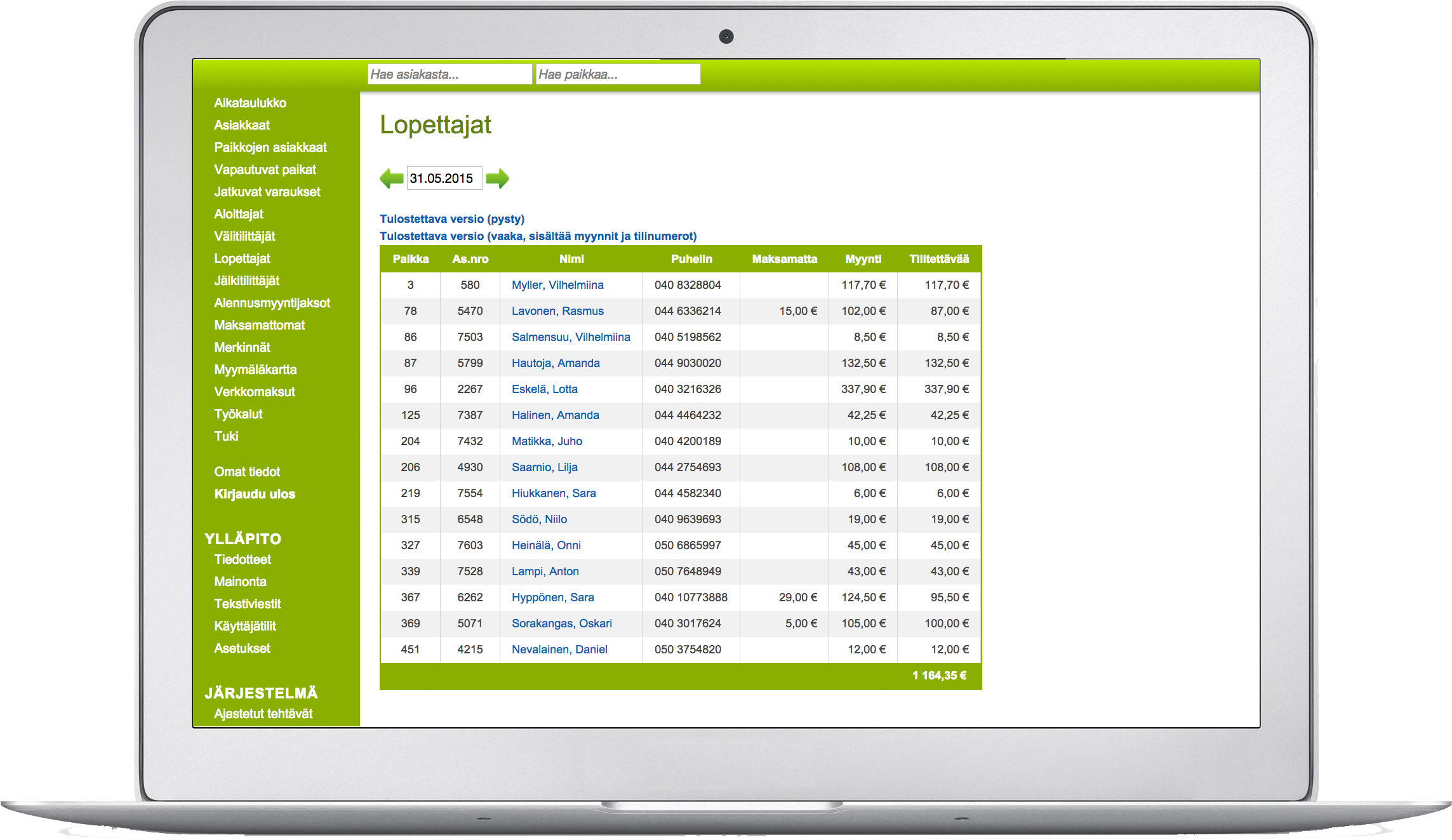Open Jatkuvat varaukset menu item

pyautogui.click(x=267, y=192)
